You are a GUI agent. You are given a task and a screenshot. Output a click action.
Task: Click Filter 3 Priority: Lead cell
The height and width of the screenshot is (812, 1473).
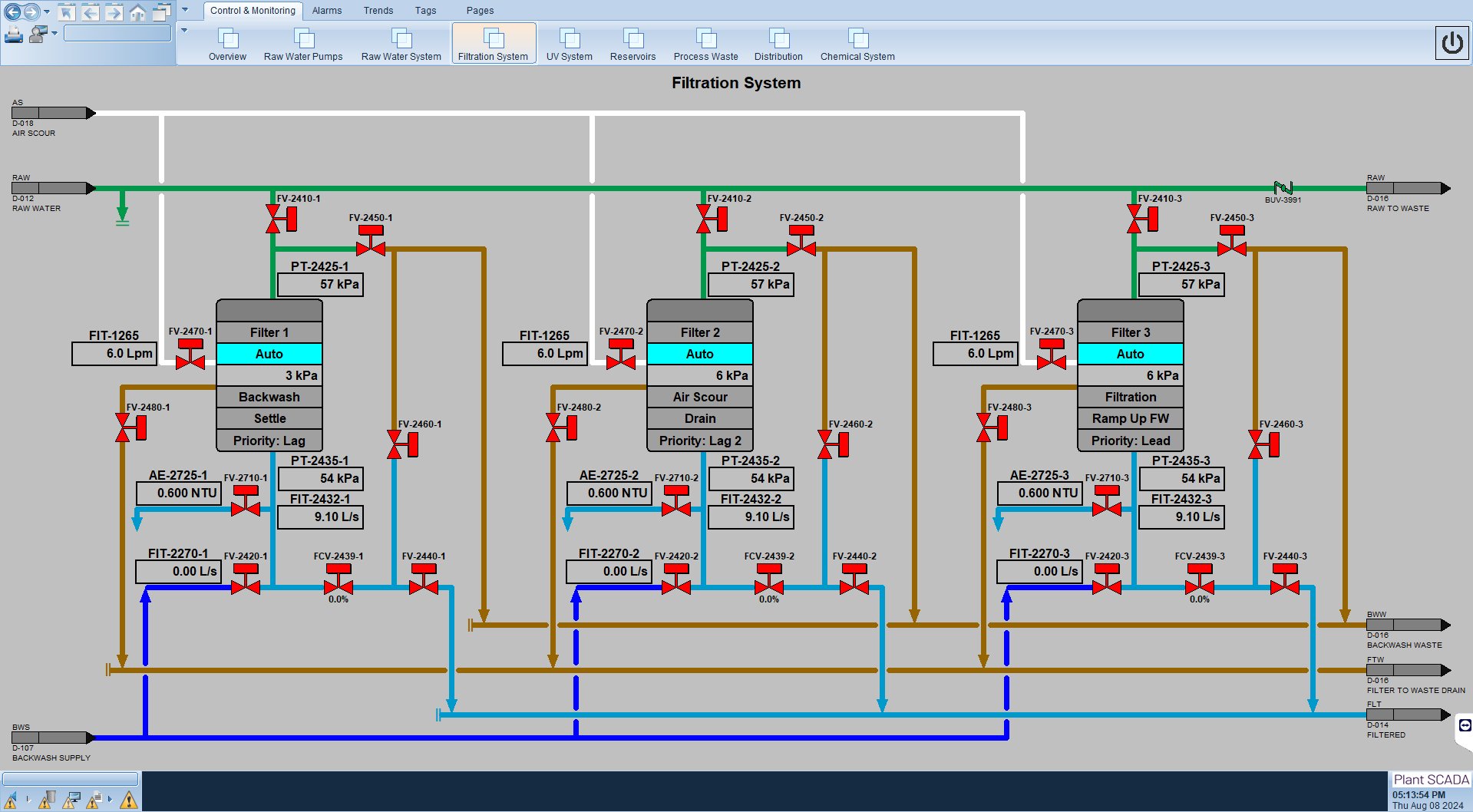coord(1131,441)
